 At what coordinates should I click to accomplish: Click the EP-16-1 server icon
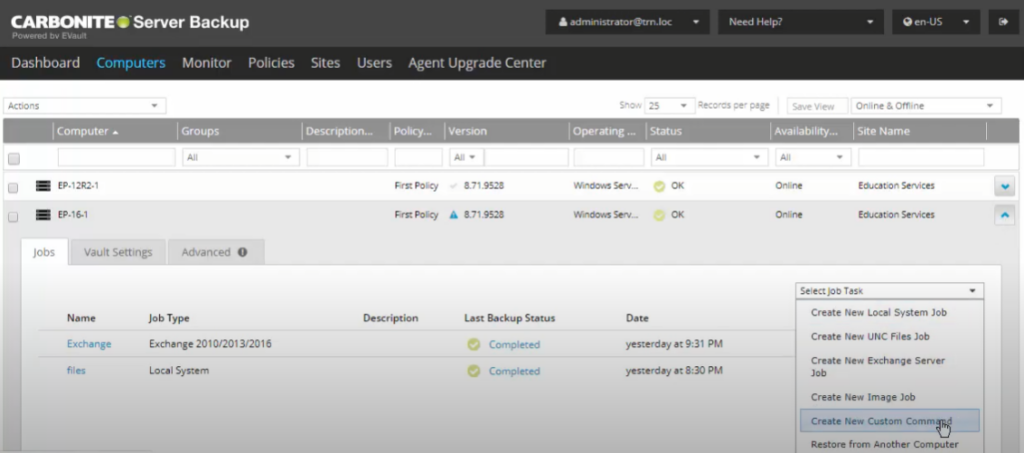(x=43, y=215)
